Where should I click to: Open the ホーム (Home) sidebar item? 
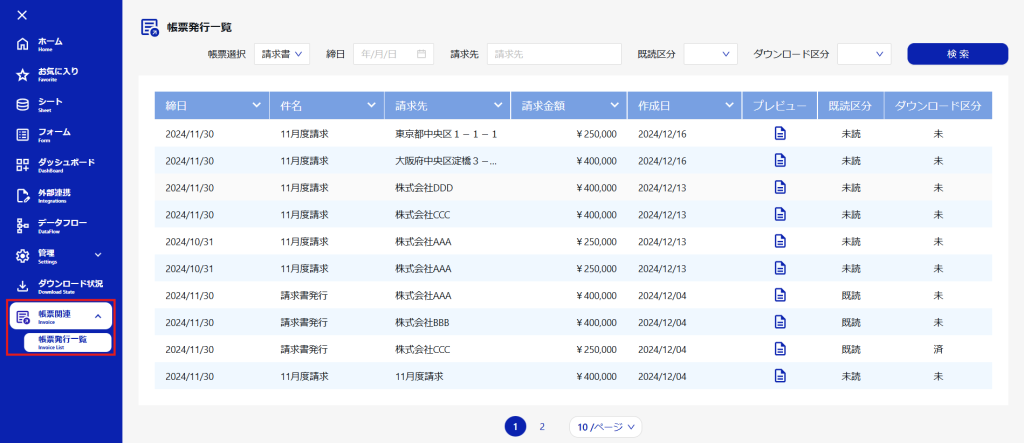50,44
